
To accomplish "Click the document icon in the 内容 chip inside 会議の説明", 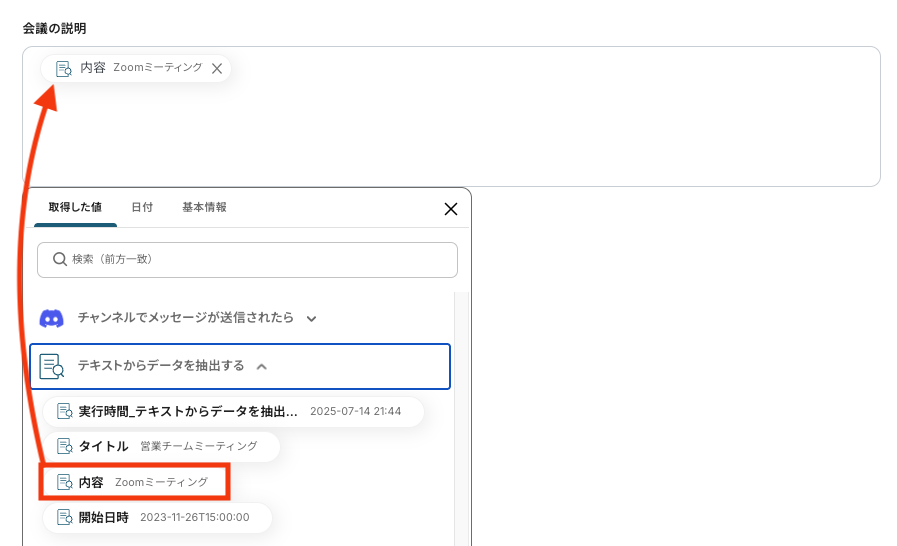I will (63, 69).
